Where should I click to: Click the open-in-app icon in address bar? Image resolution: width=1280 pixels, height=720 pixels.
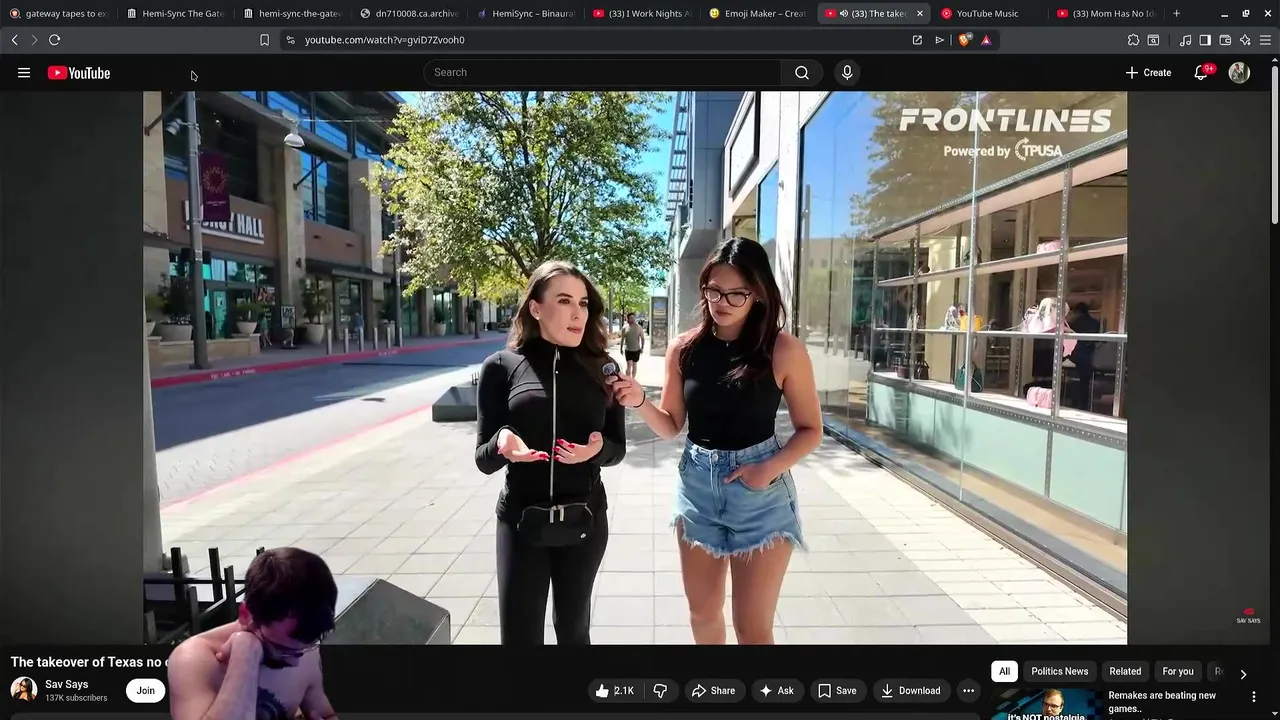tap(917, 40)
